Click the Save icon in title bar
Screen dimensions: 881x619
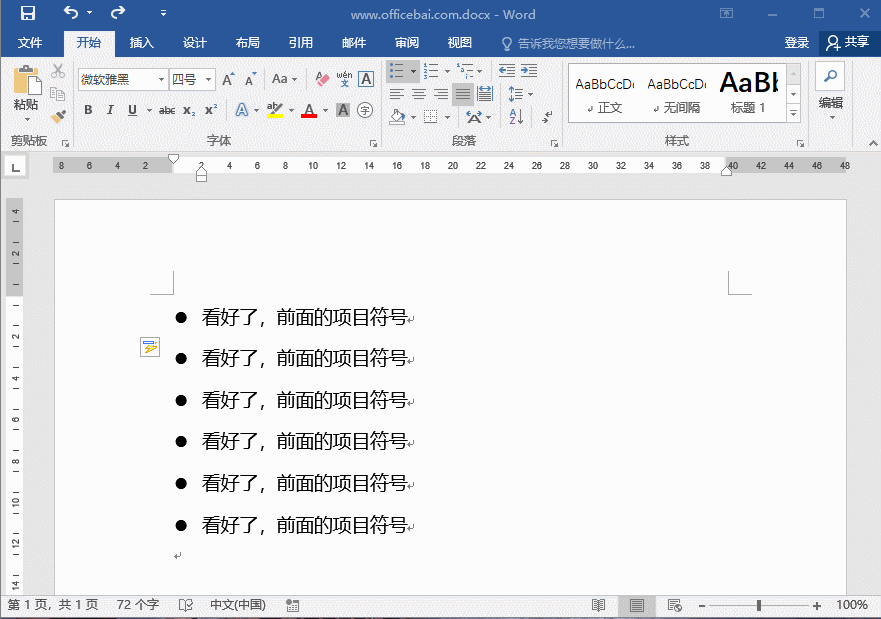coord(28,13)
